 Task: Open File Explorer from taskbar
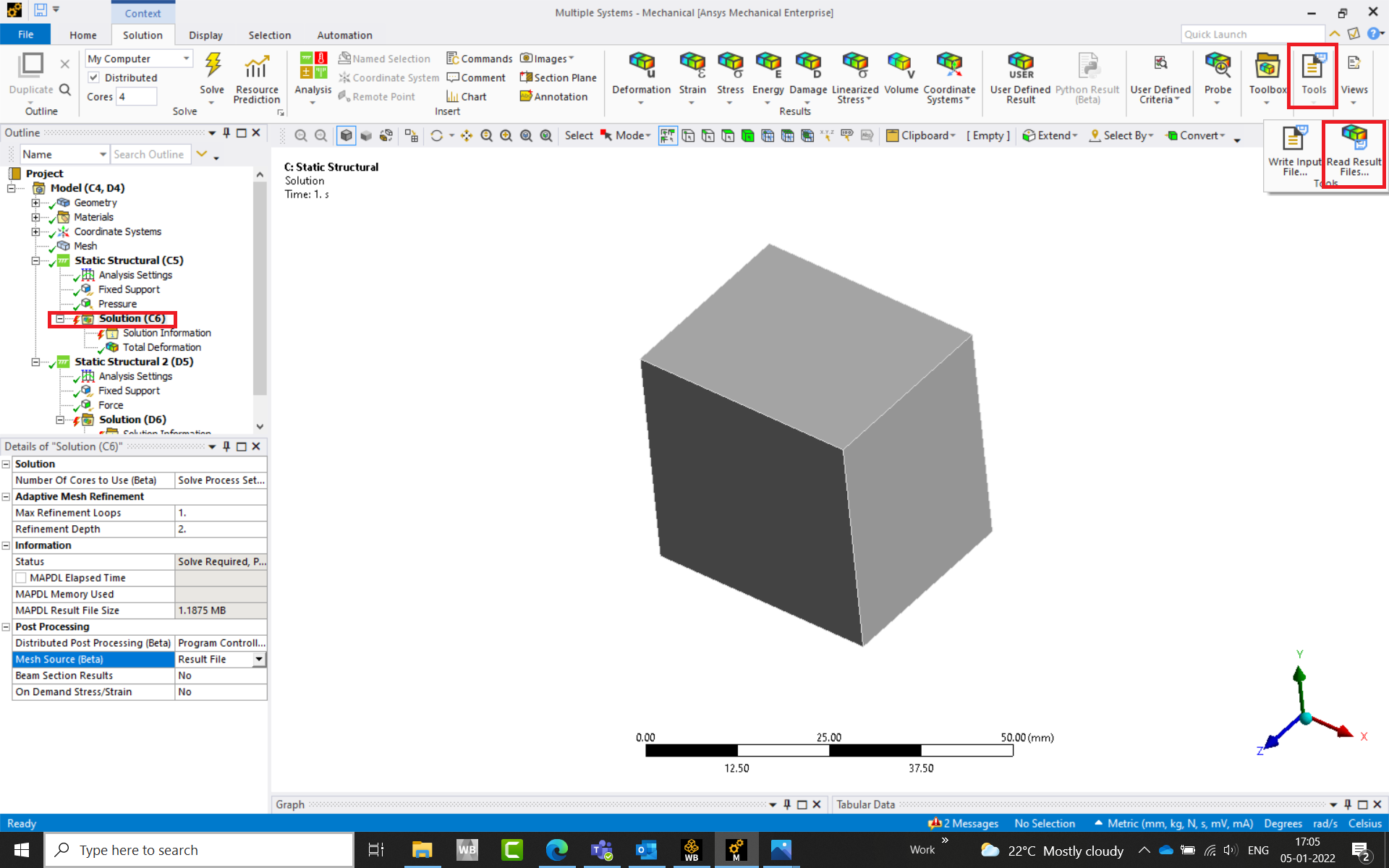click(x=421, y=850)
